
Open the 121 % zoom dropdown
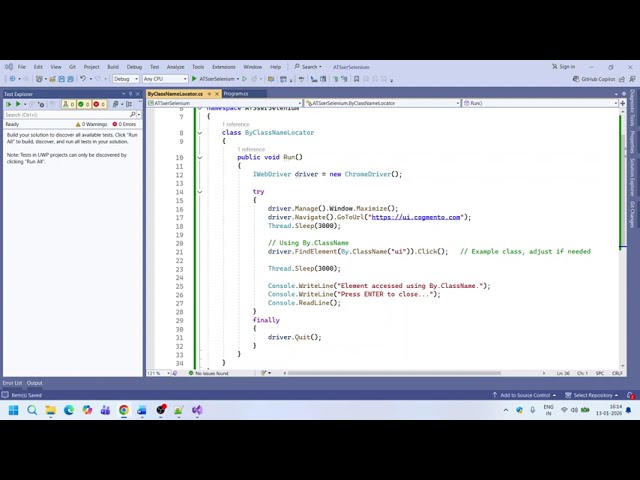click(158, 373)
